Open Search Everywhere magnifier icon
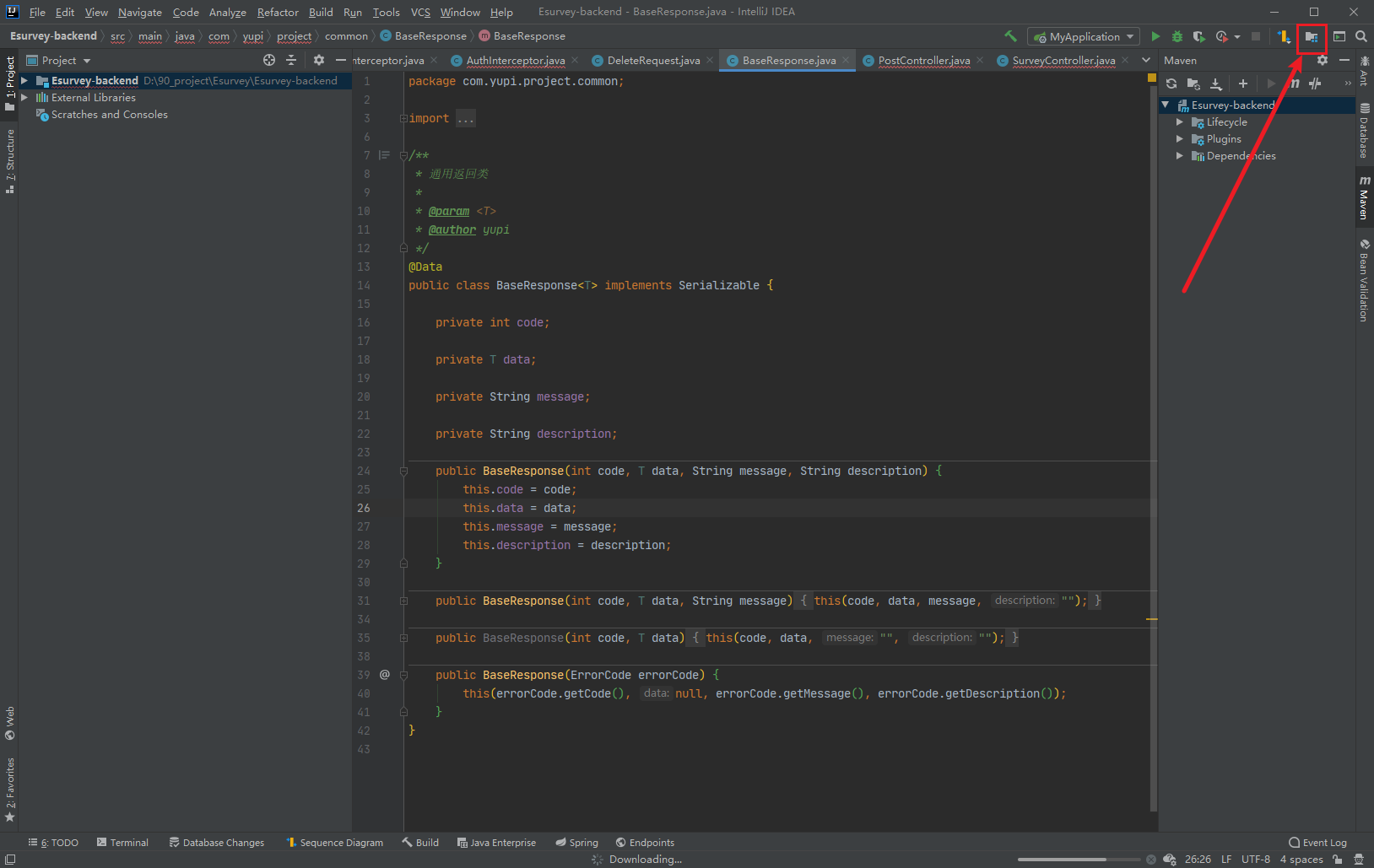This screenshot has width=1374, height=868. click(1361, 36)
